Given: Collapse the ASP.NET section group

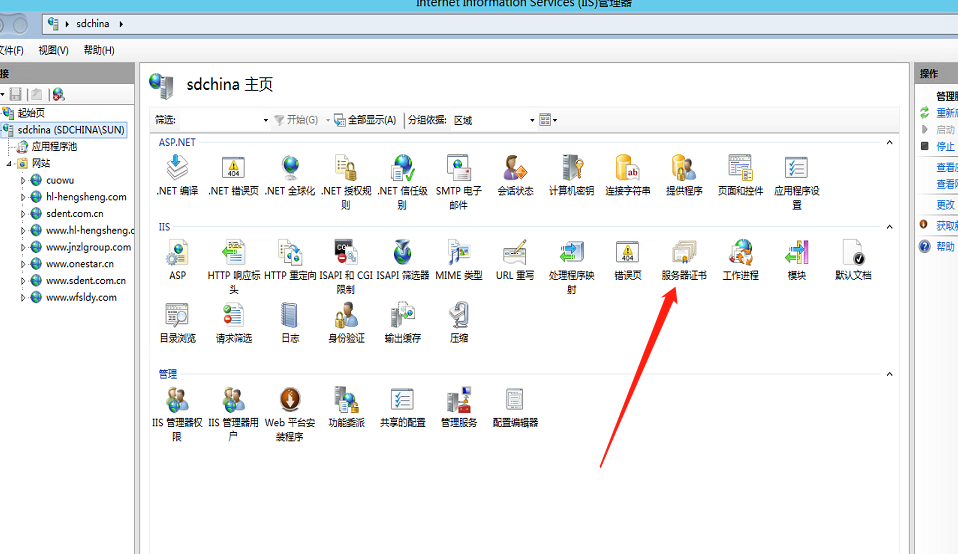Looking at the screenshot, I should coord(887,143).
